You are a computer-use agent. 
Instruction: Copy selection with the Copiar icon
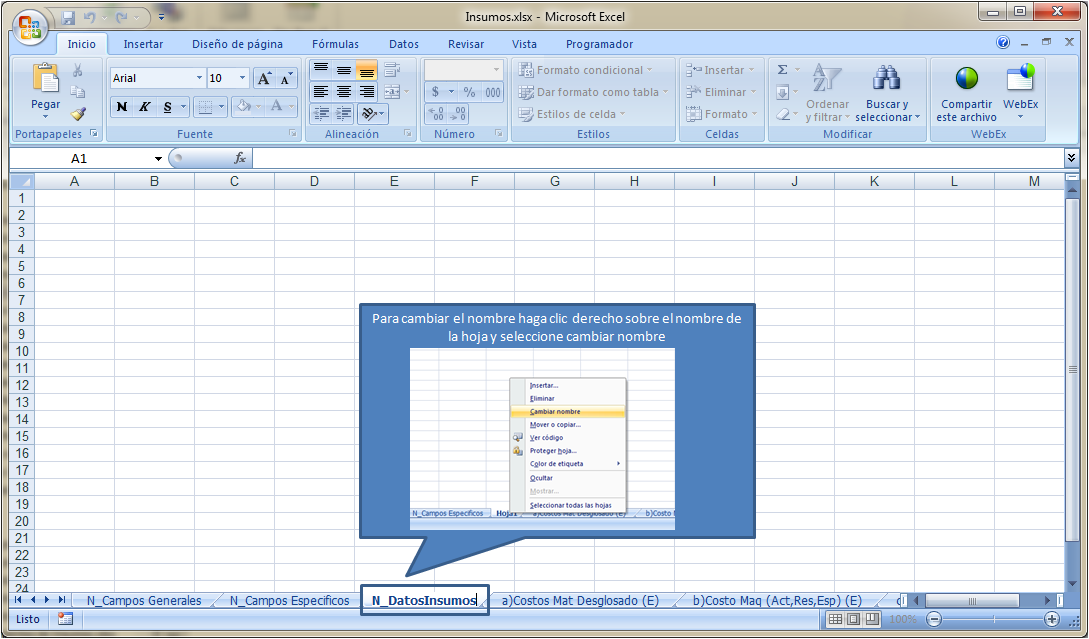click(78, 92)
